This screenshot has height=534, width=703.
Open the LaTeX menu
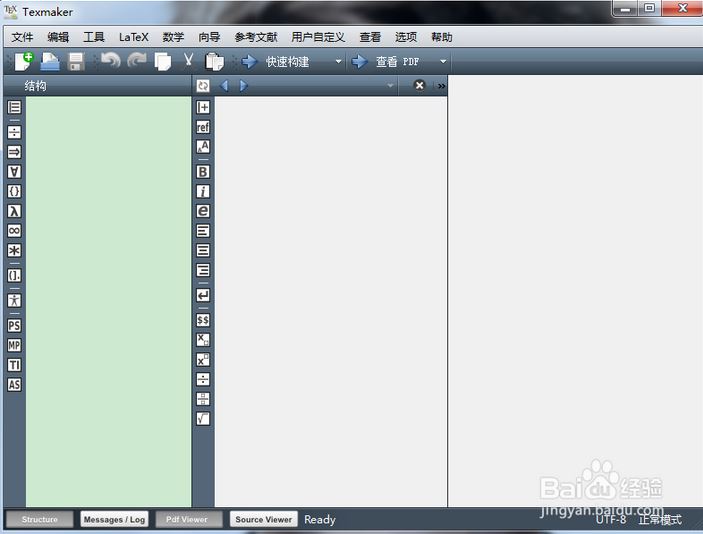point(133,37)
